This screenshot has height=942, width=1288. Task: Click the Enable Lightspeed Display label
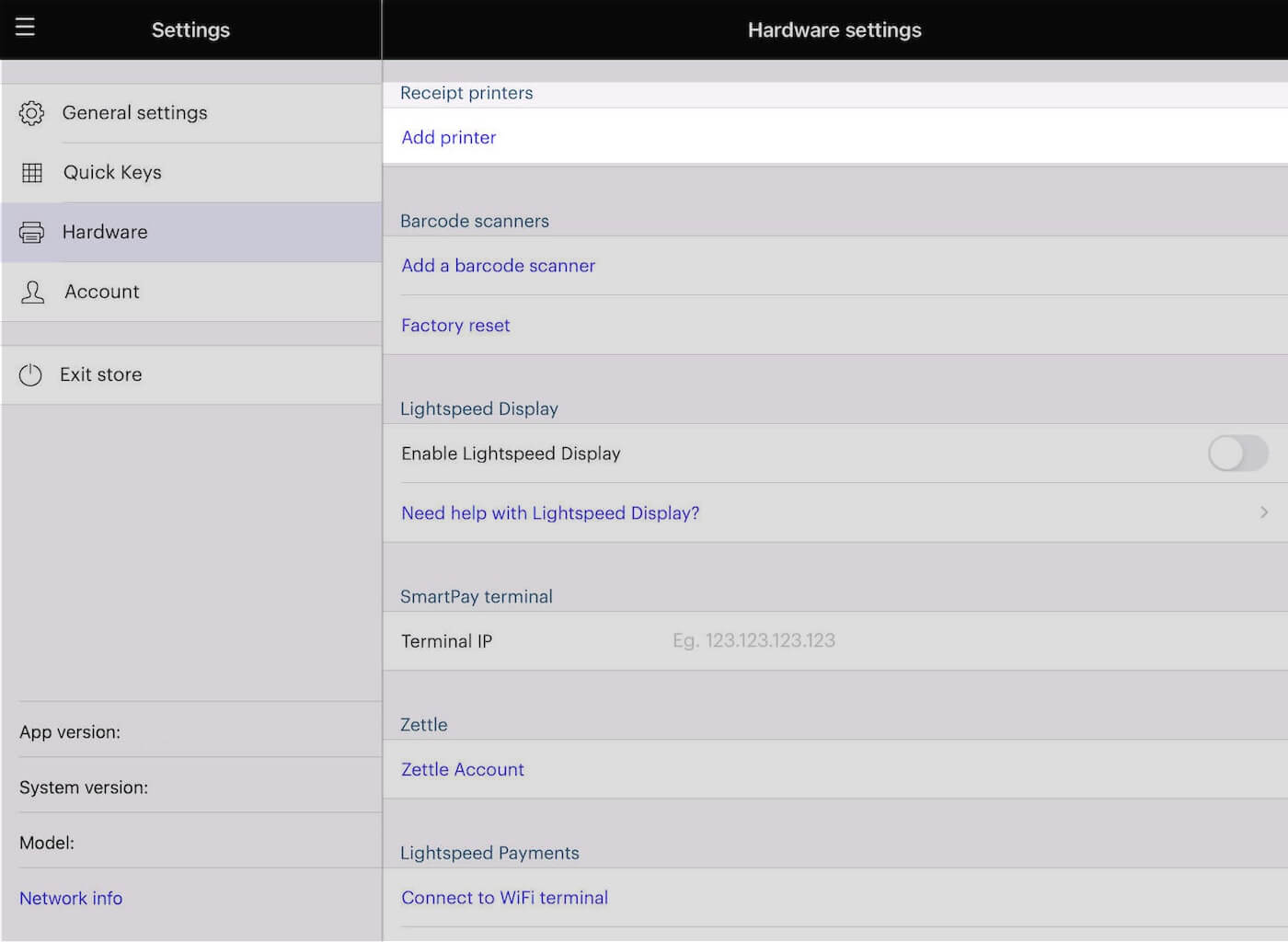[x=511, y=454]
